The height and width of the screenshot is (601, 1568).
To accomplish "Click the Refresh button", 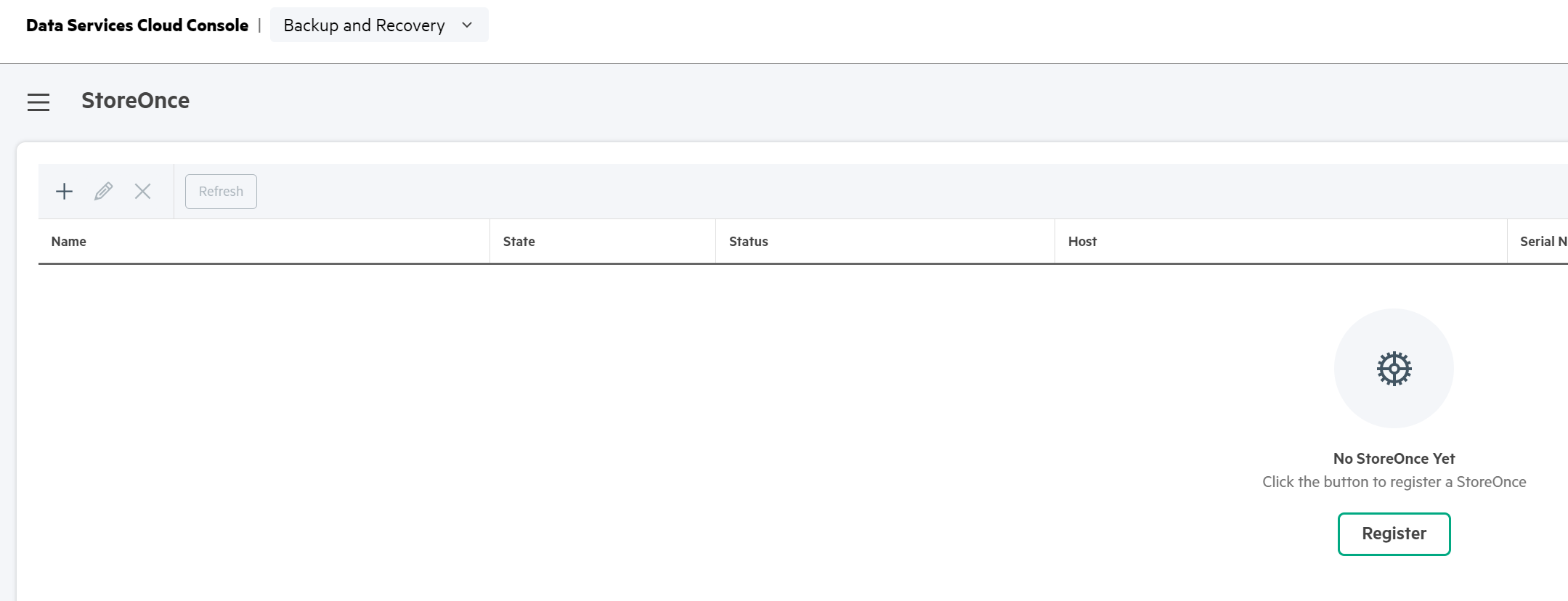I will pos(221,192).
